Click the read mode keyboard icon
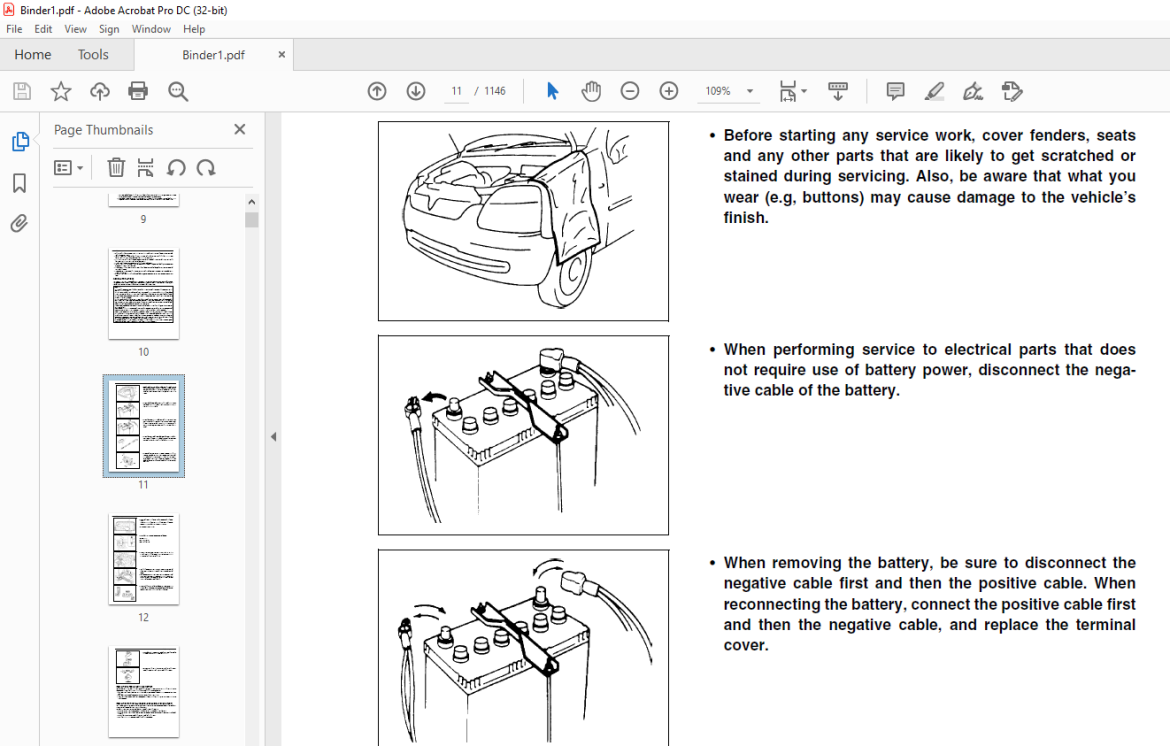This screenshot has height=746, width=1170. (838, 91)
